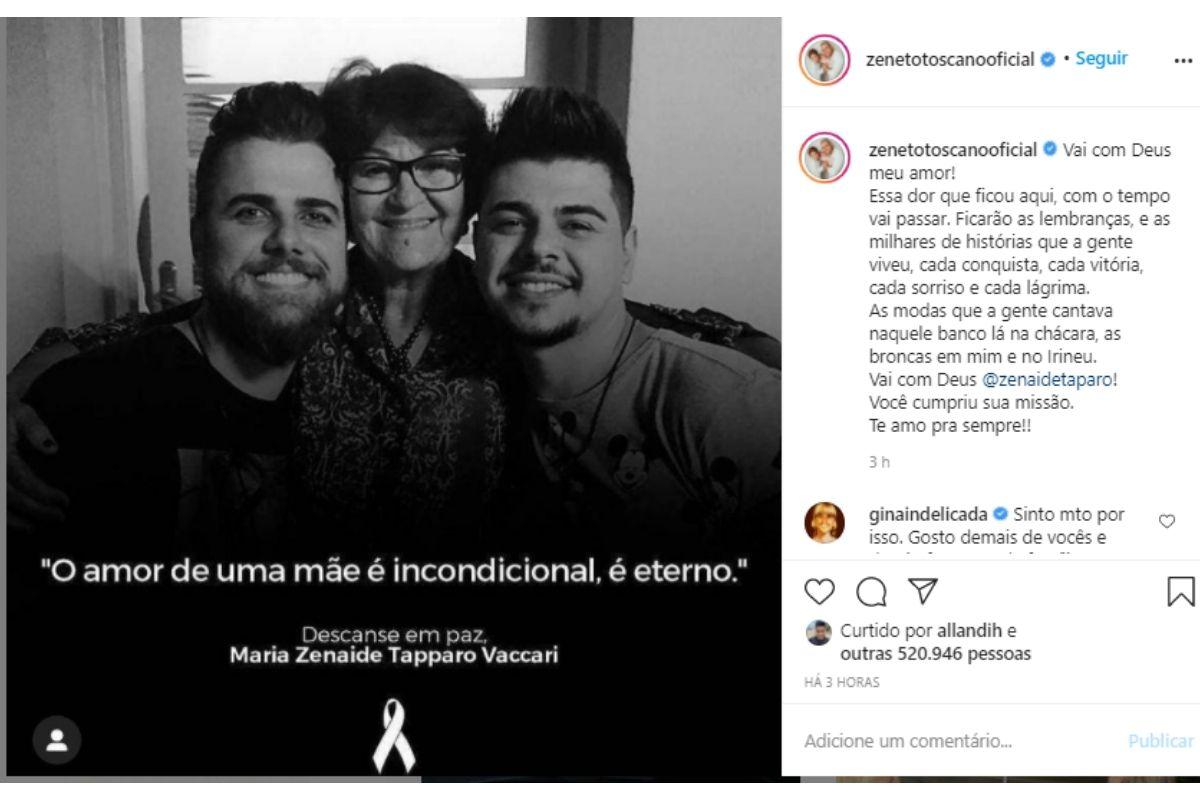The height and width of the screenshot is (800, 1200).
Task: Open comments using the speech bubble icon
Action: click(872, 592)
